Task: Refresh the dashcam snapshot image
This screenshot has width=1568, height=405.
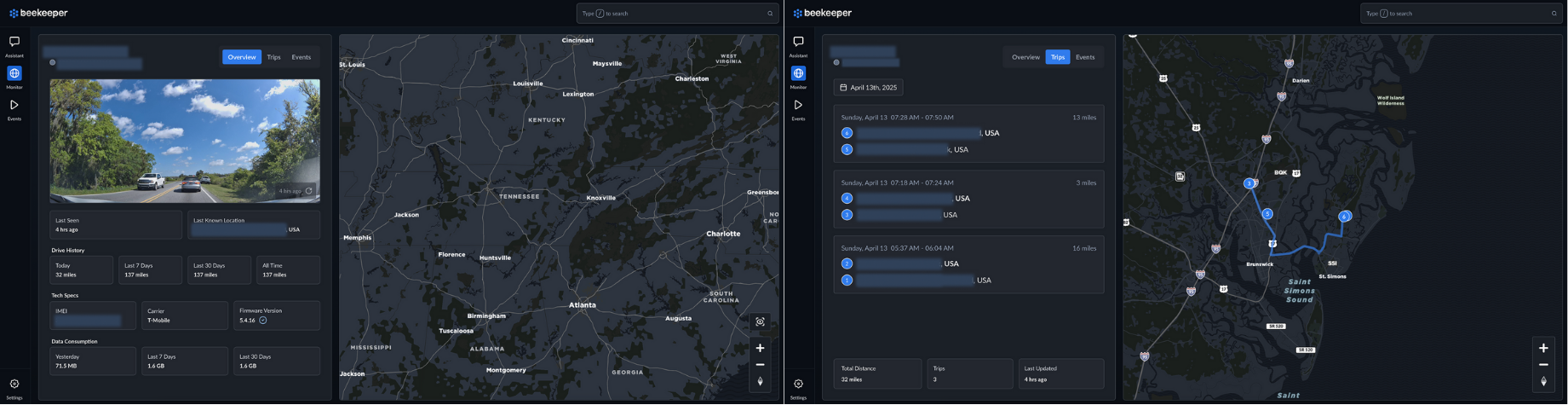Action: (309, 191)
